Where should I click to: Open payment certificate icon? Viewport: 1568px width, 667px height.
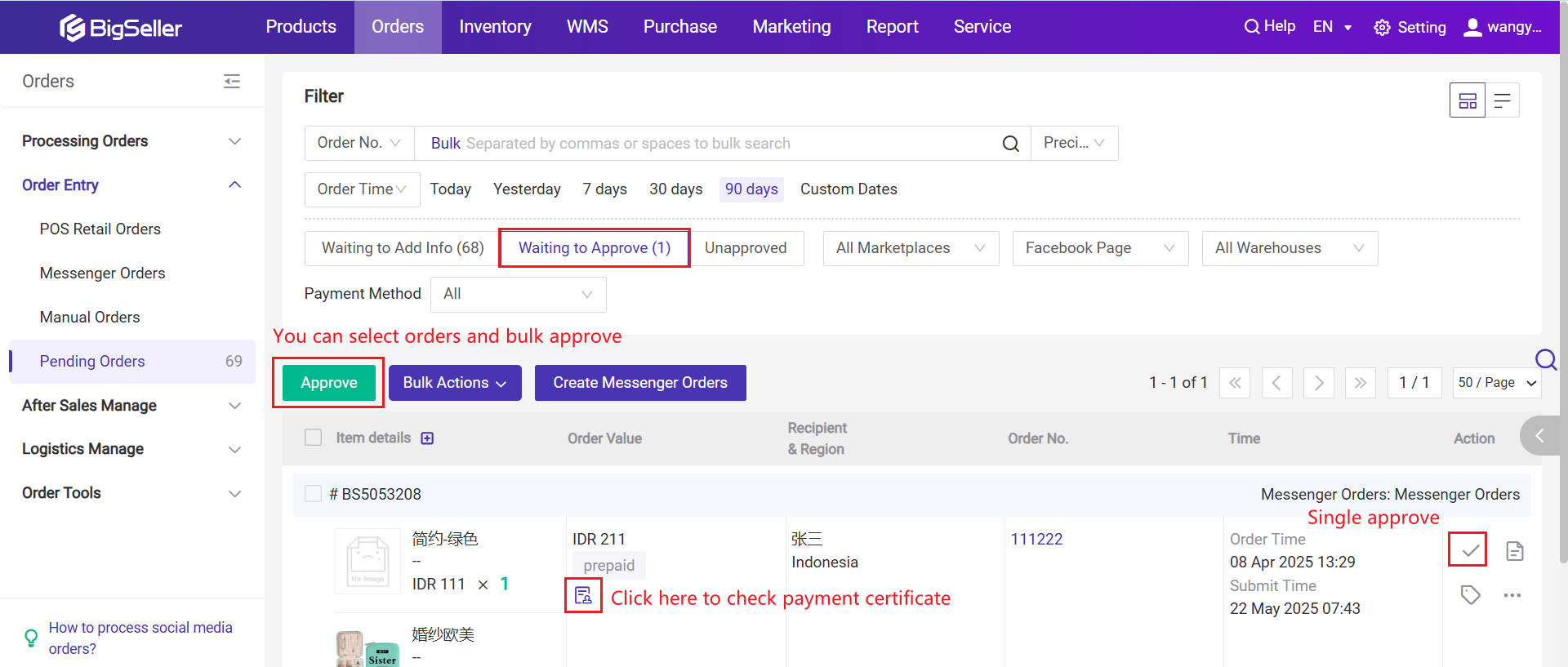click(x=583, y=595)
